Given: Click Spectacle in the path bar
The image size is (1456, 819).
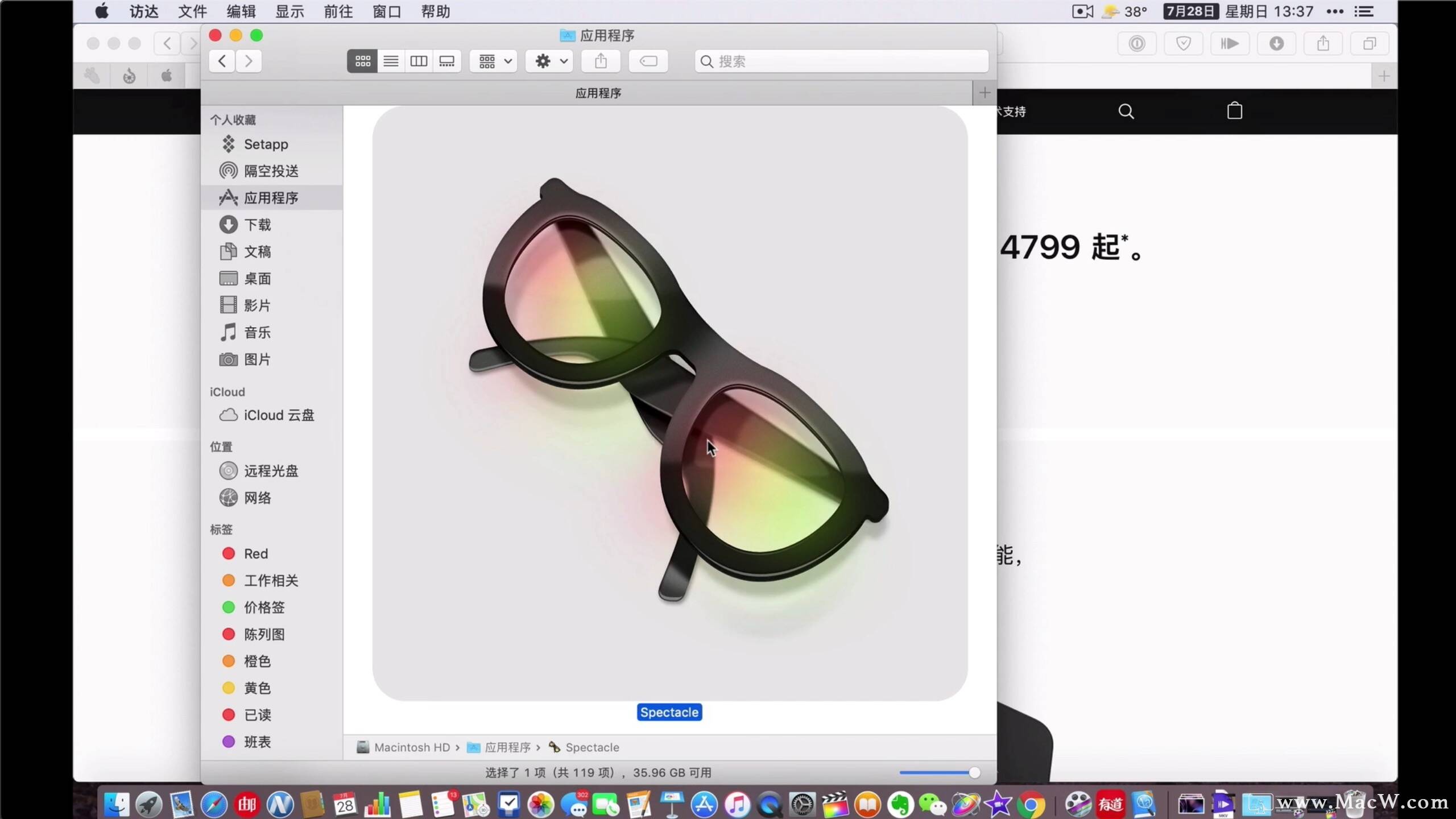Looking at the screenshot, I should pyautogui.click(x=584, y=747).
